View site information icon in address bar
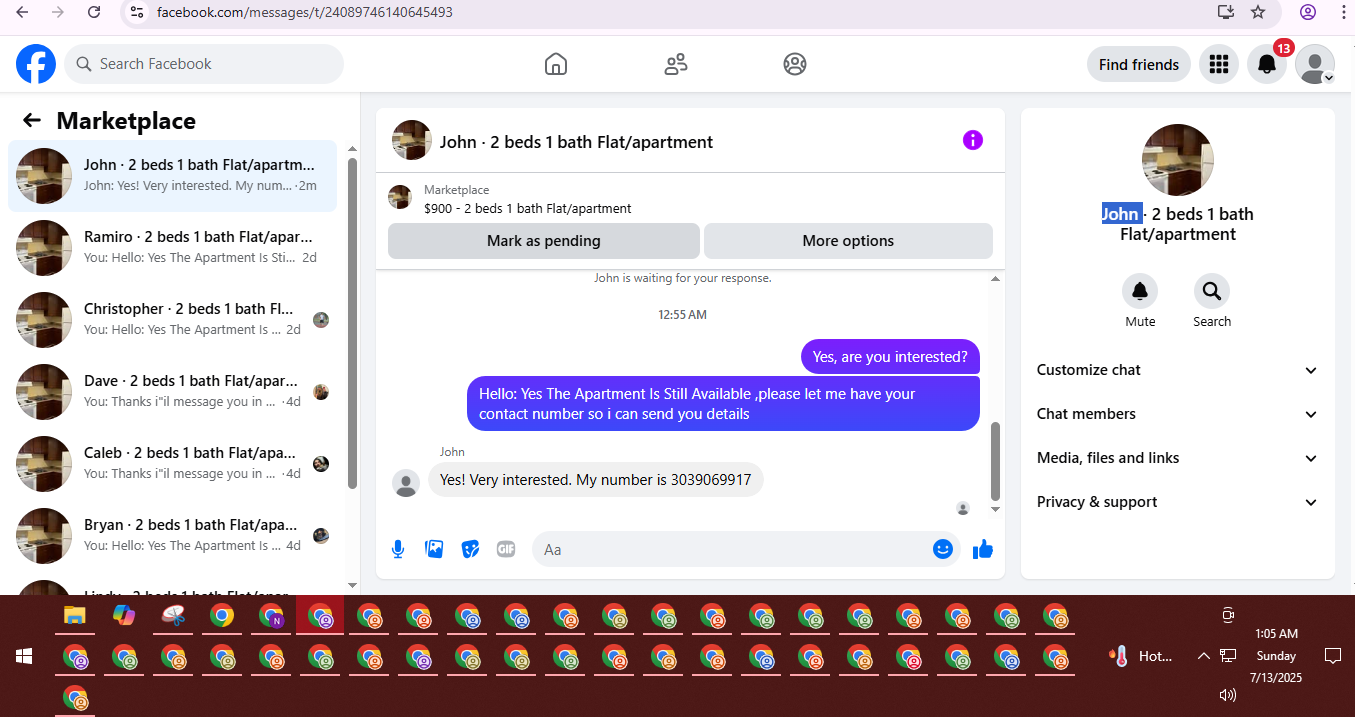Viewport: 1355px width, 717px height. [x=138, y=12]
